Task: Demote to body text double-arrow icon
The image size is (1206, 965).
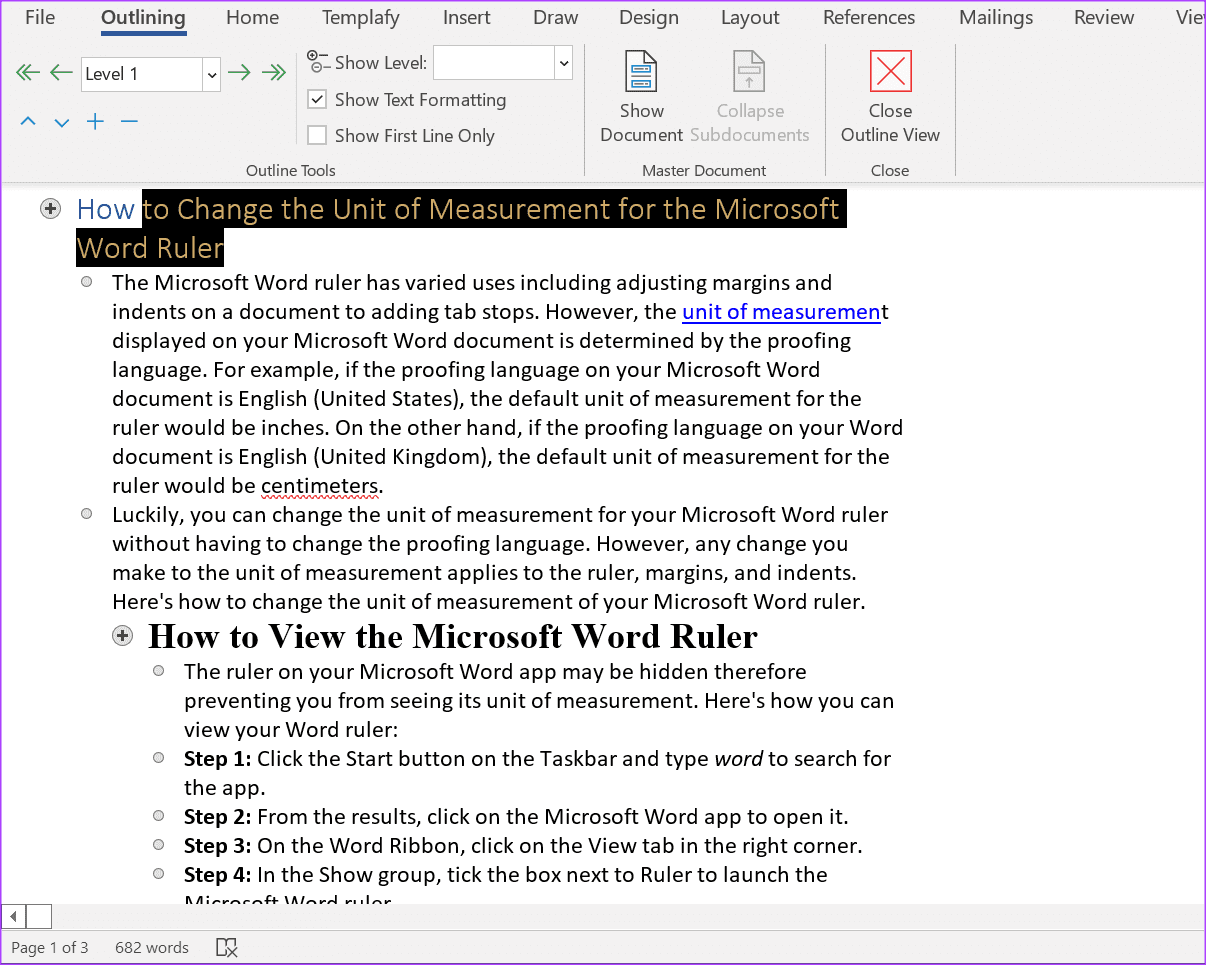Action: point(273,72)
